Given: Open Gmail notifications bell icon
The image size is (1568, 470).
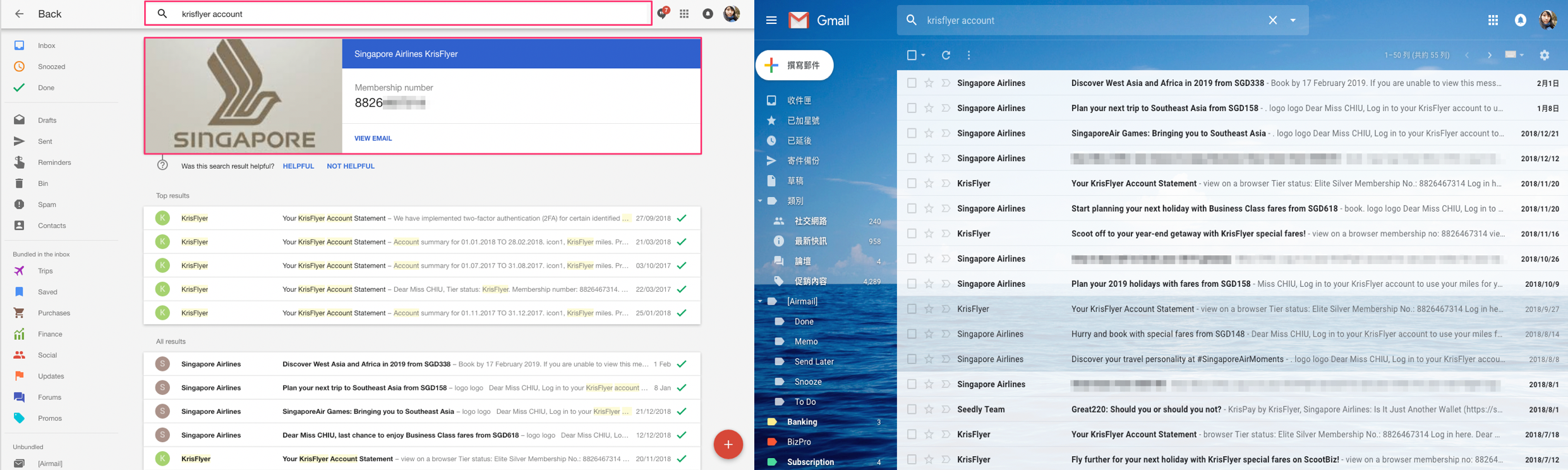Looking at the screenshot, I should pyautogui.click(x=1521, y=20).
